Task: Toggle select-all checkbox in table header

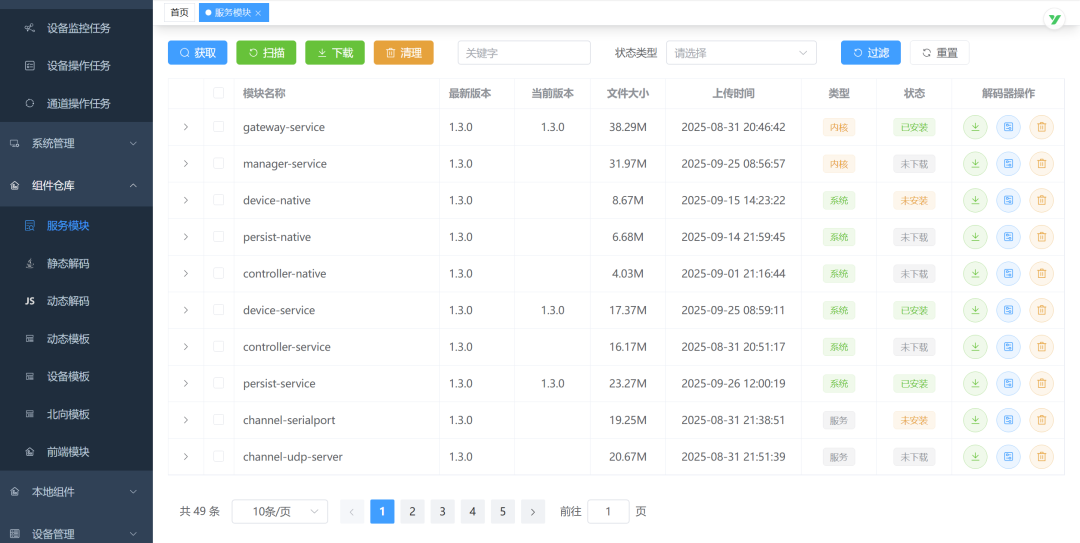Action: (219, 93)
